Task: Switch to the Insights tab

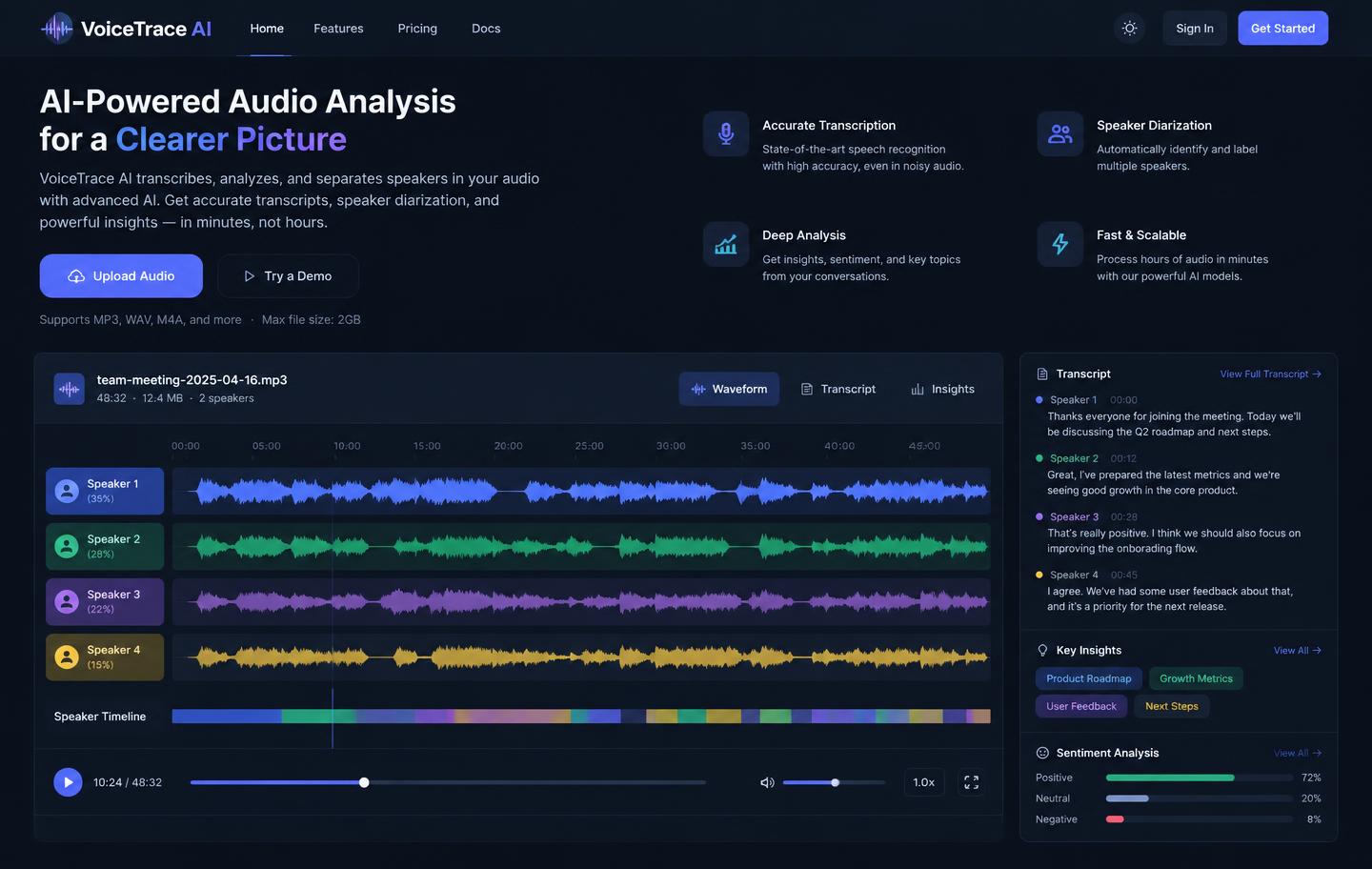Action: coord(943,389)
